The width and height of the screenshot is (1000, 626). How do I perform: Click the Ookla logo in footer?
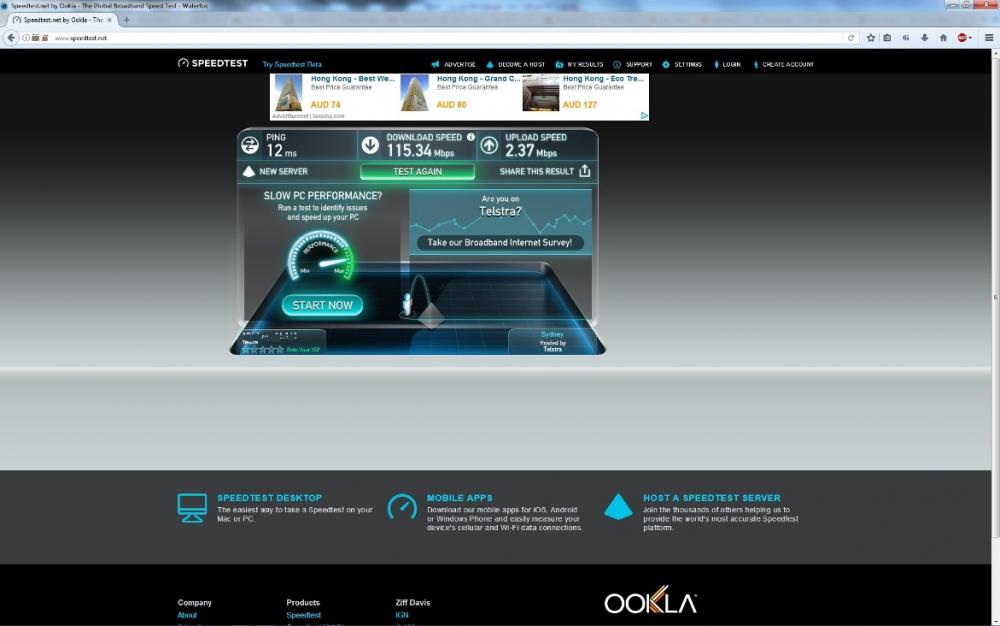tap(651, 601)
